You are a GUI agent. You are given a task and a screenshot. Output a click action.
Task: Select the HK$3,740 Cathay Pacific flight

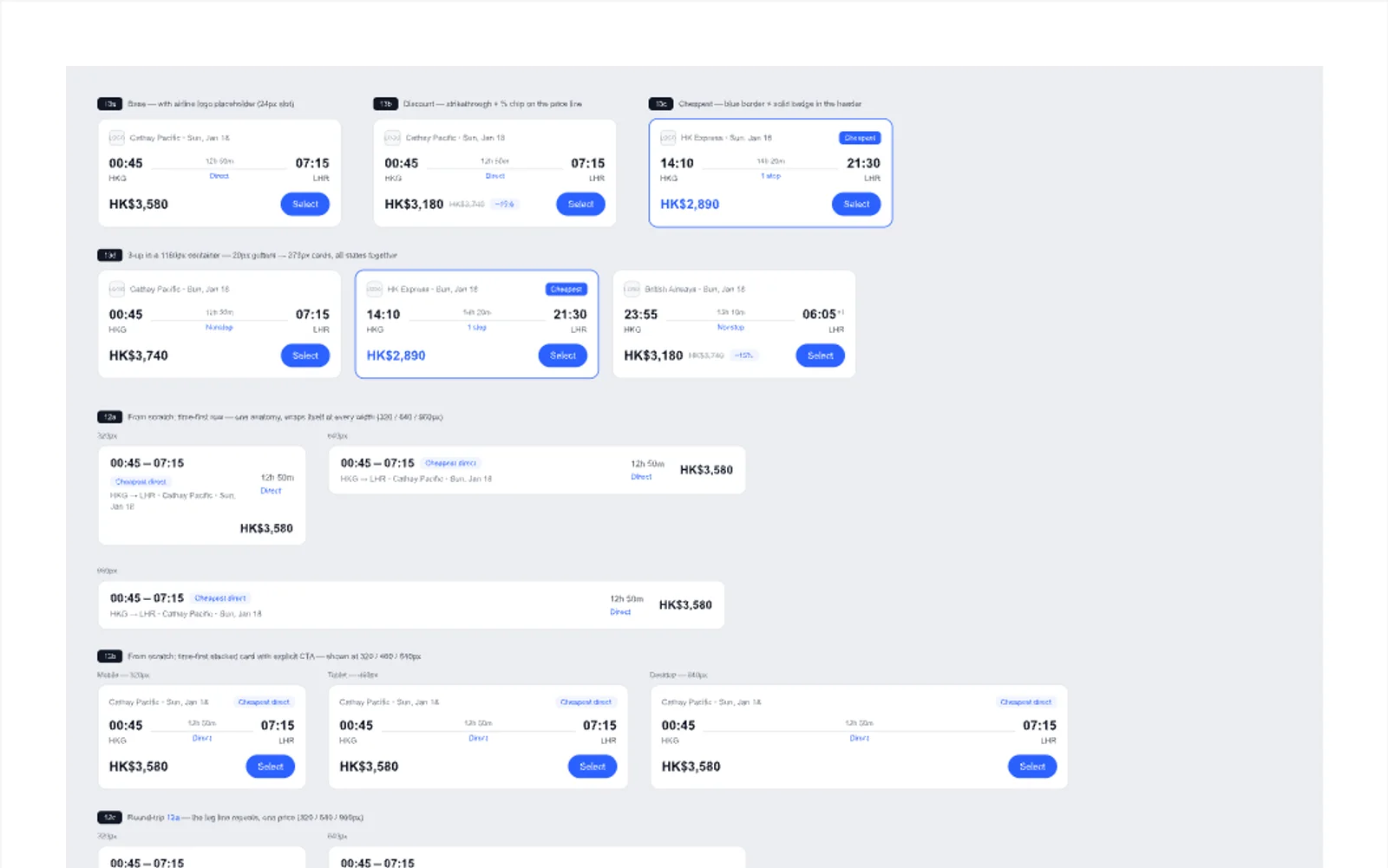pos(305,356)
